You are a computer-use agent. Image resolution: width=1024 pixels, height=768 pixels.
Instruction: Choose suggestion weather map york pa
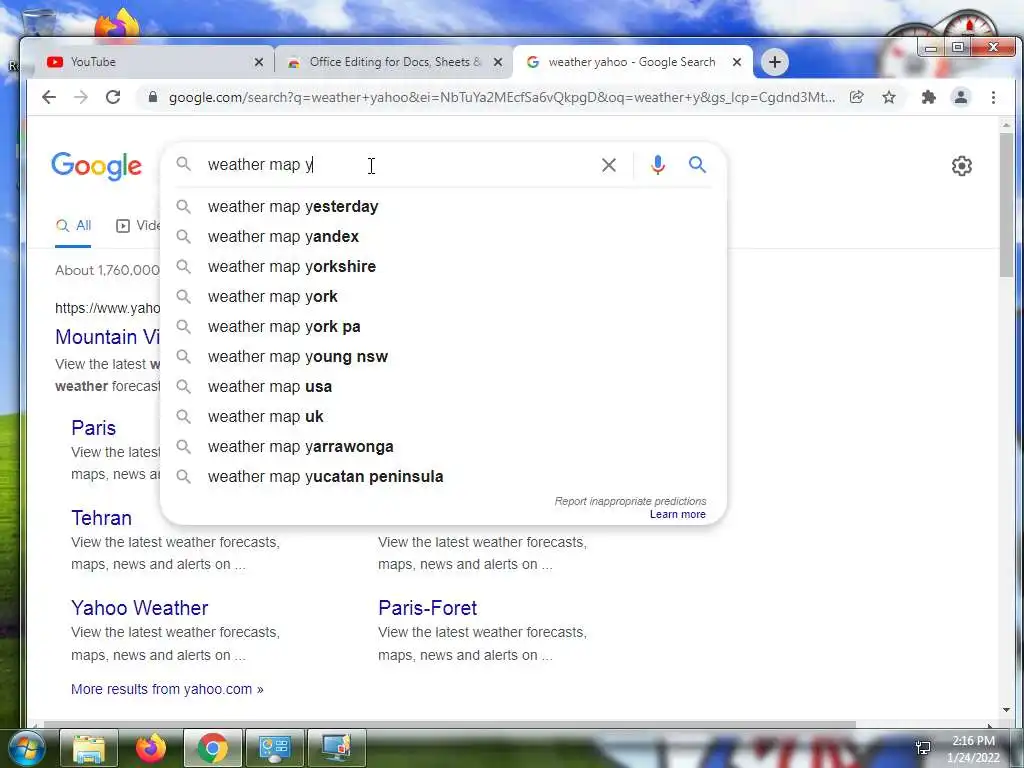(443, 327)
